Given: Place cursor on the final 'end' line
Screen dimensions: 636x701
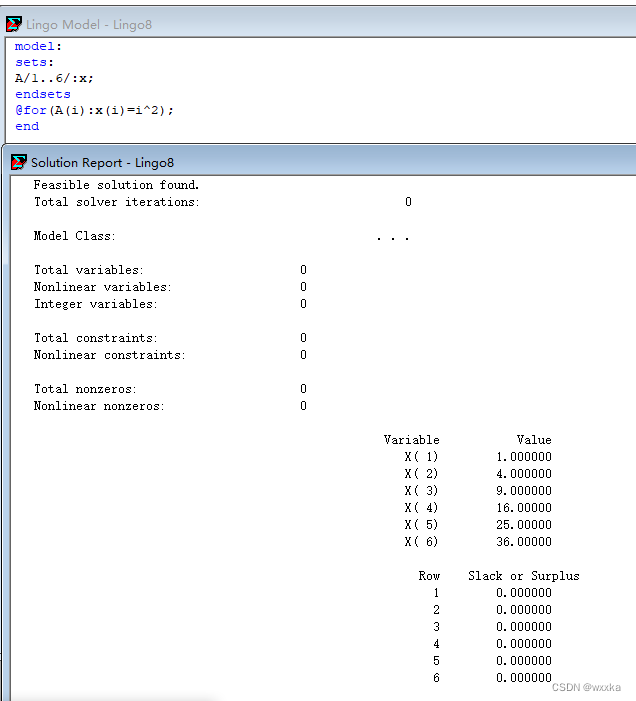Looking at the screenshot, I should (27, 127).
